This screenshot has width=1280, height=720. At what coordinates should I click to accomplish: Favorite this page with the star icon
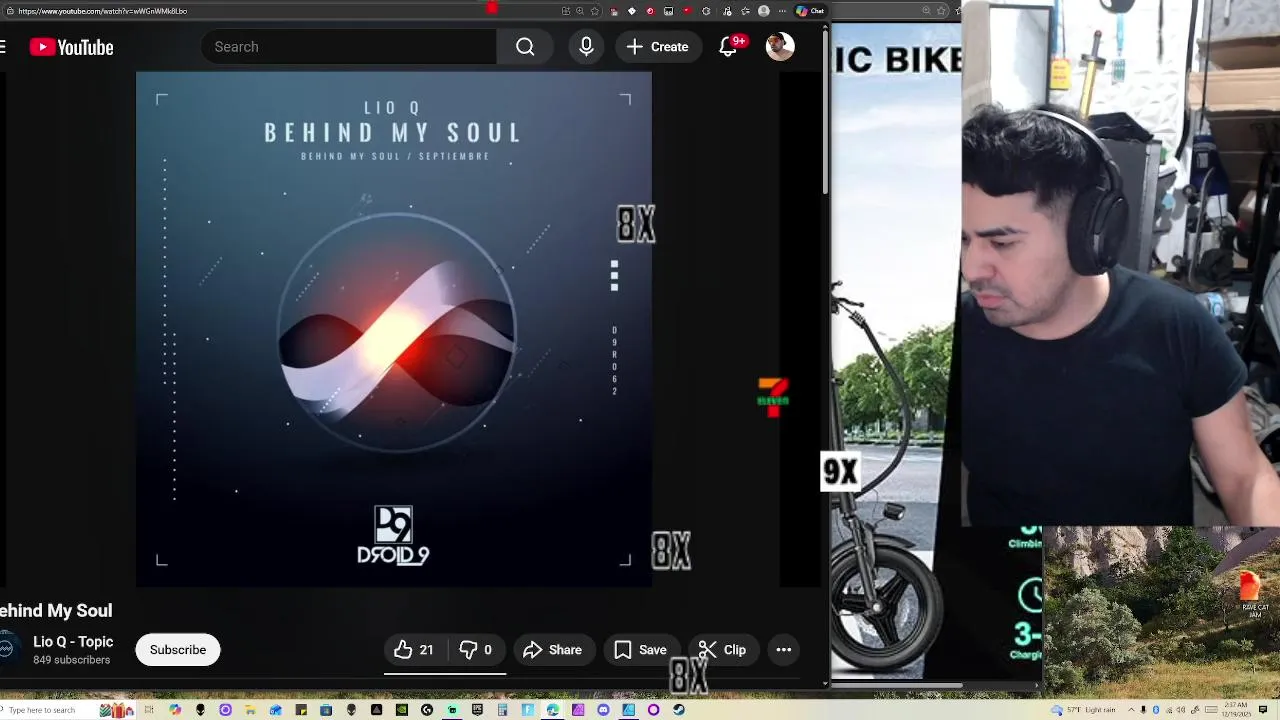pos(595,11)
